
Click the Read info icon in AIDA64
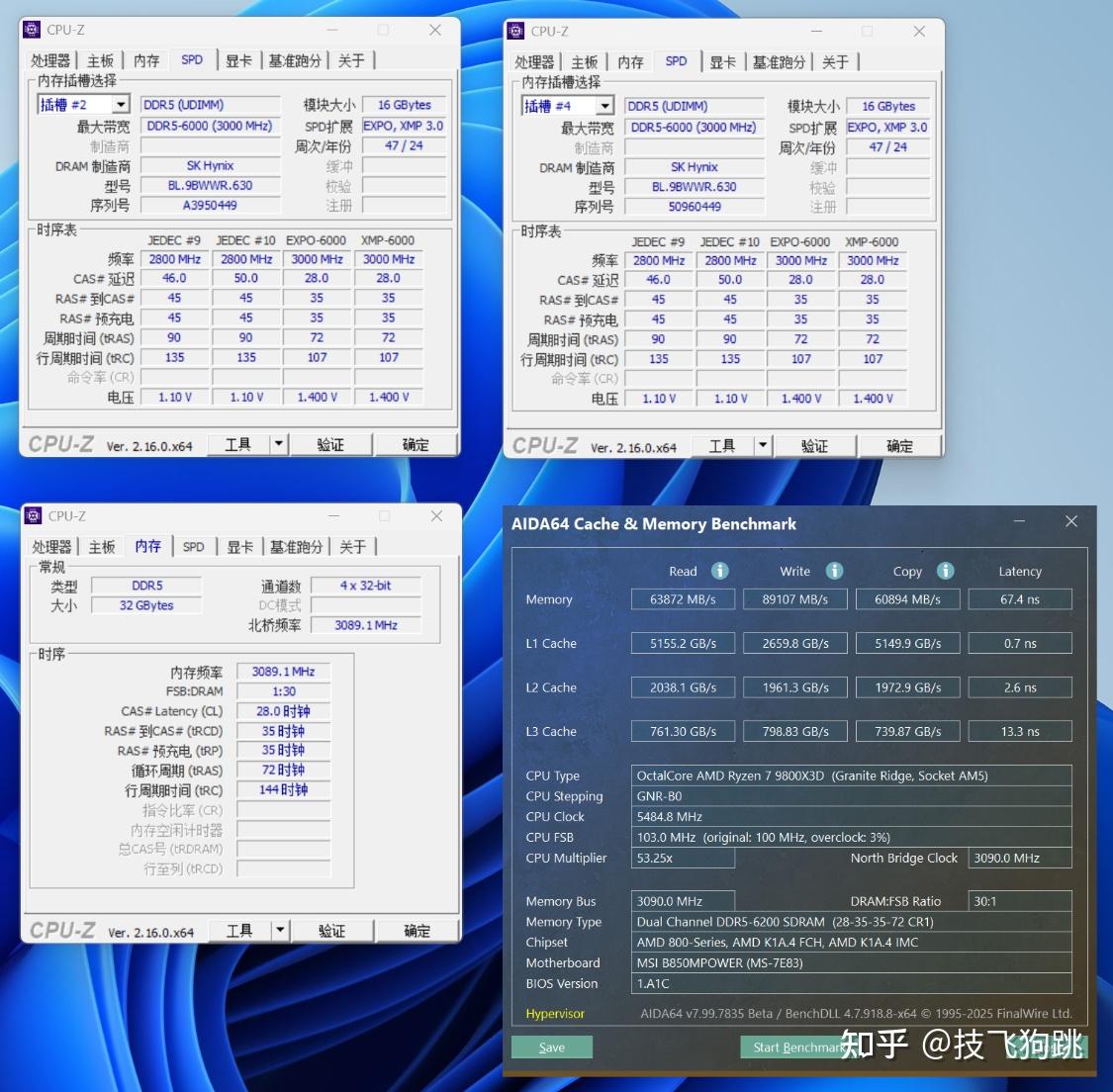(720, 571)
